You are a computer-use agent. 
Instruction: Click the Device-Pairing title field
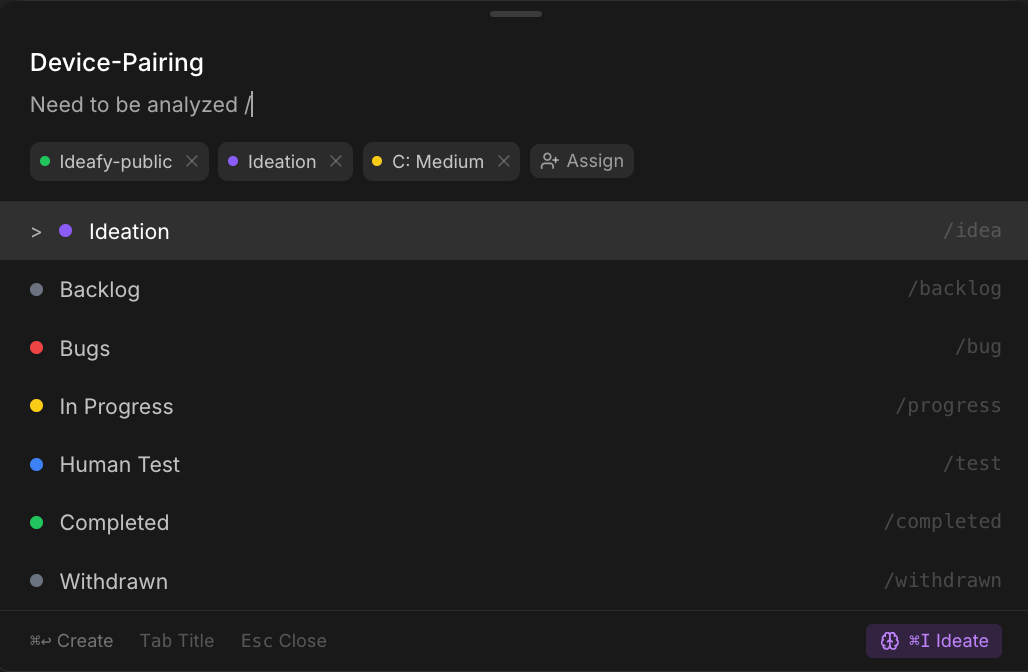pos(117,62)
